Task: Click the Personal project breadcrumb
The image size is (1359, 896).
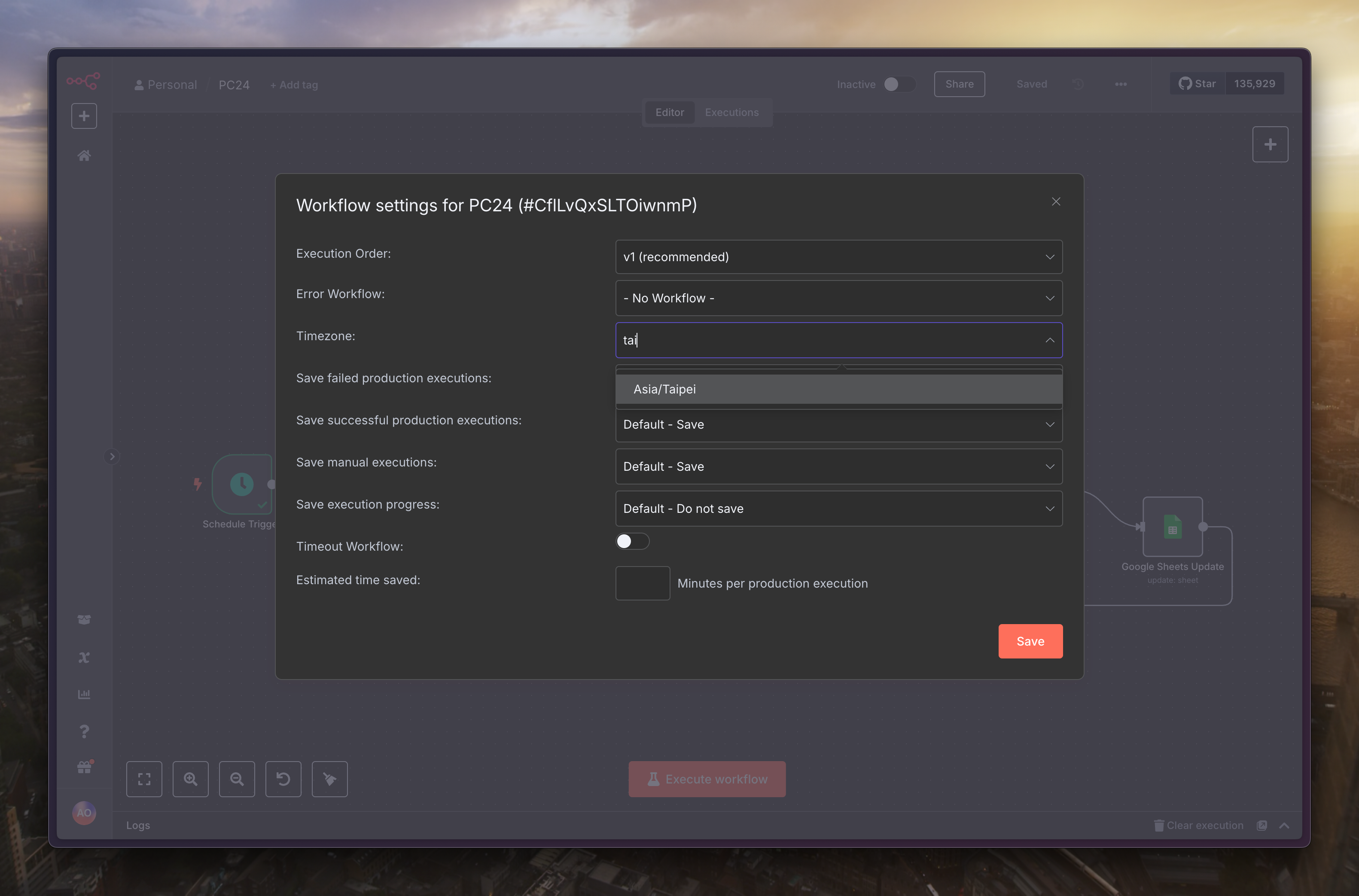Action: click(x=166, y=85)
